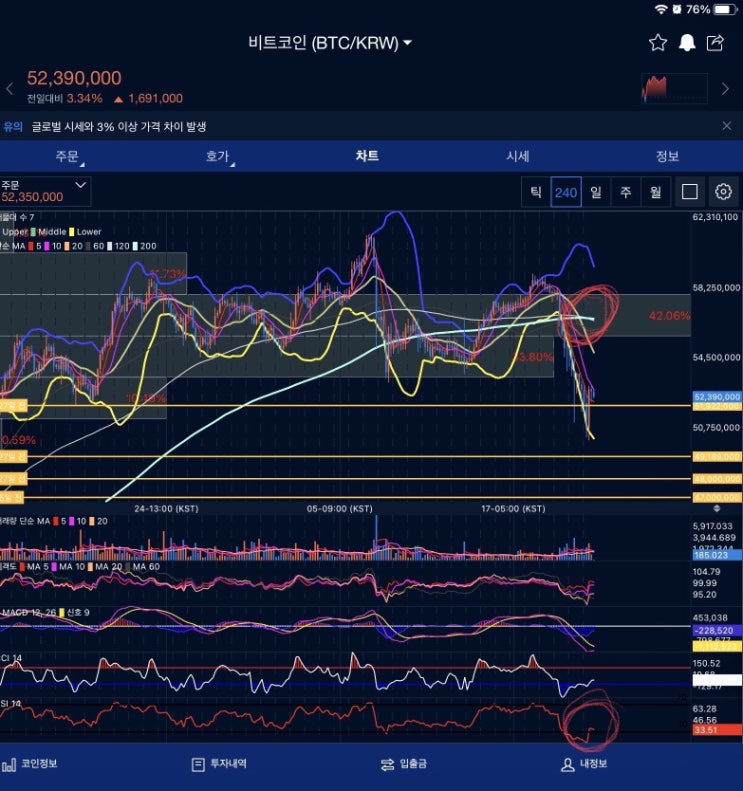Go to previous coin with left arrow
Image resolution: width=743 pixels, height=791 pixels.
[x=10, y=89]
